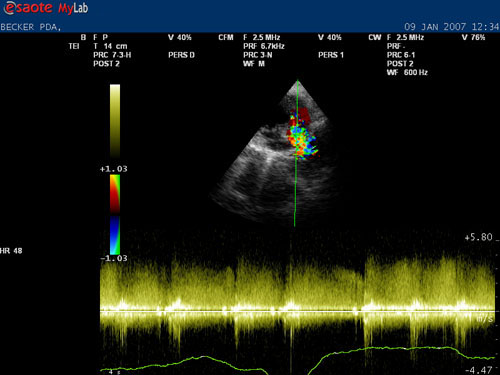The width and height of the screenshot is (500, 375).
Task: Select the CW mode parameter label
Action: point(375,37)
